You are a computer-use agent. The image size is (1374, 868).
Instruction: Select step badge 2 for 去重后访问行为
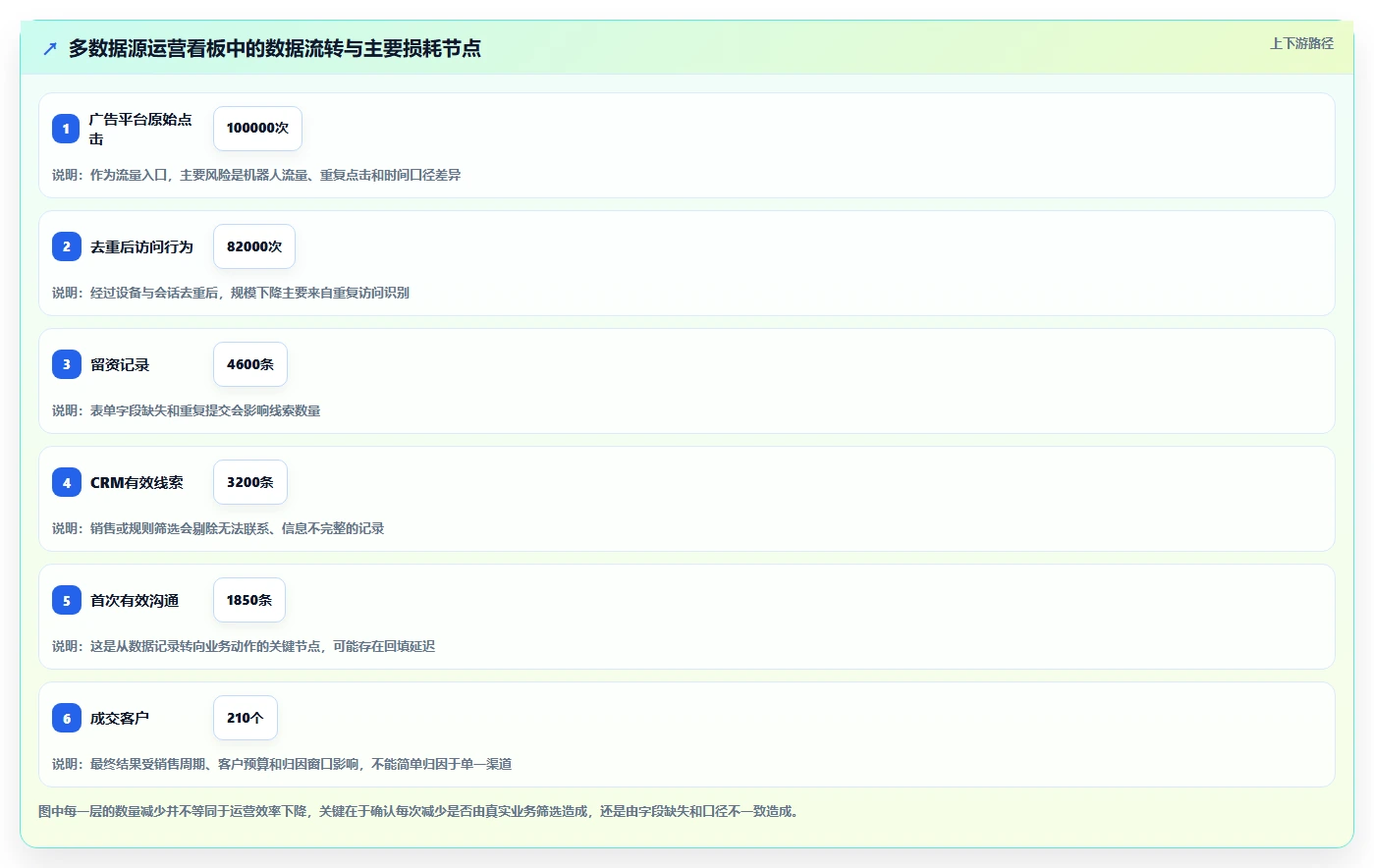coord(67,246)
